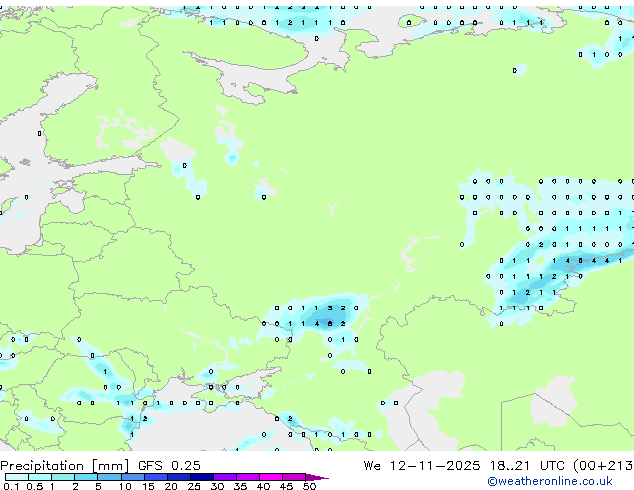Click the '0.1' legend scale label
The width and height of the screenshot is (634, 490).
[x=11, y=486]
